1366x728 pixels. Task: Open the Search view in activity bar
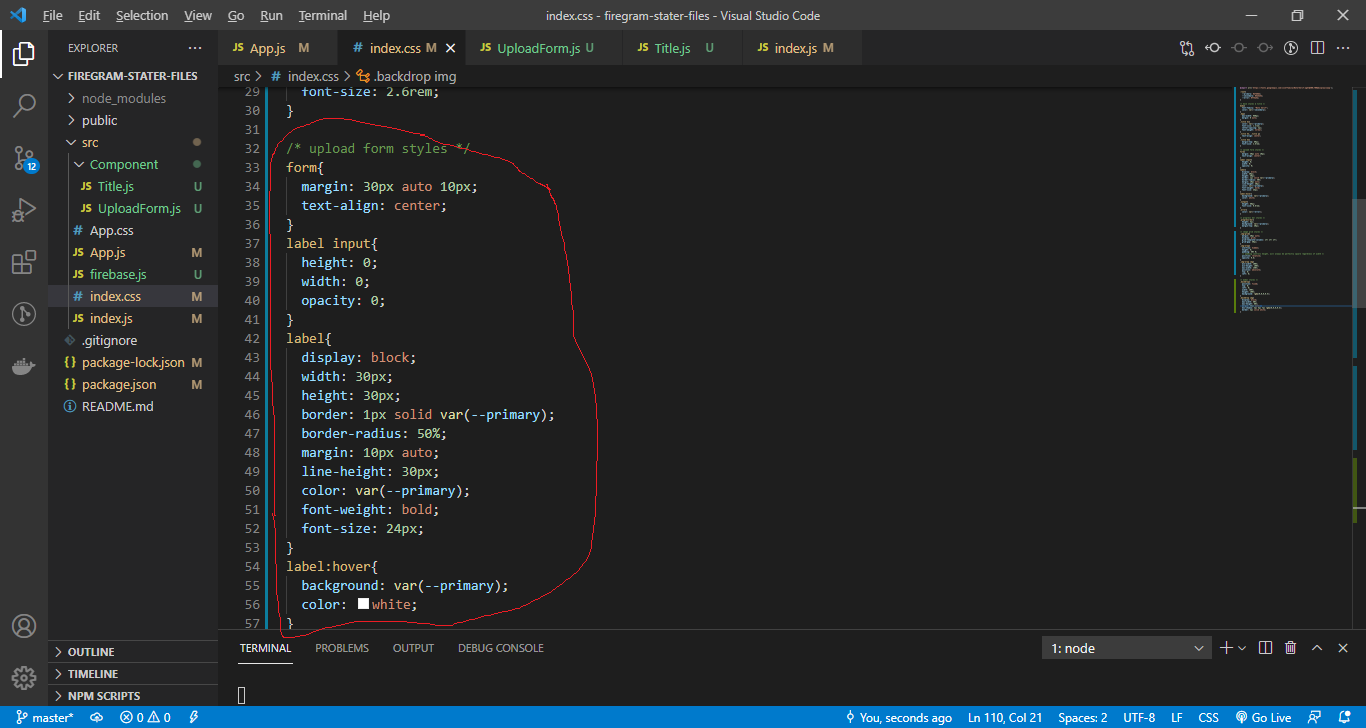click(x=24, y=106)
